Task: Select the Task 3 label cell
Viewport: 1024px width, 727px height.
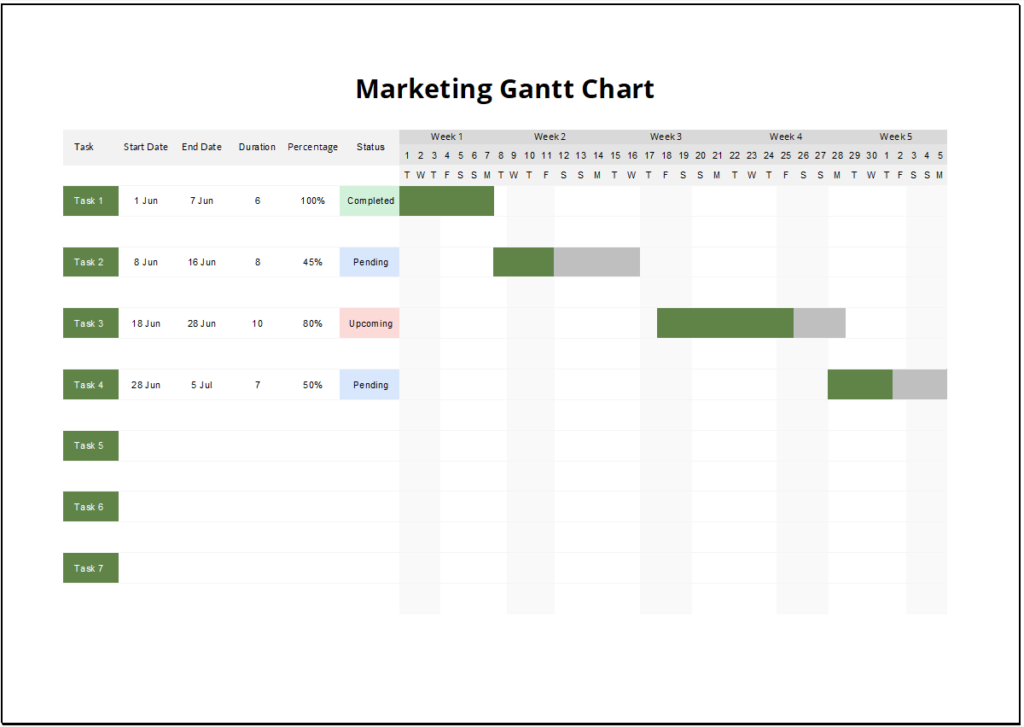Action: pyautogui.click(x=90, y=323)
